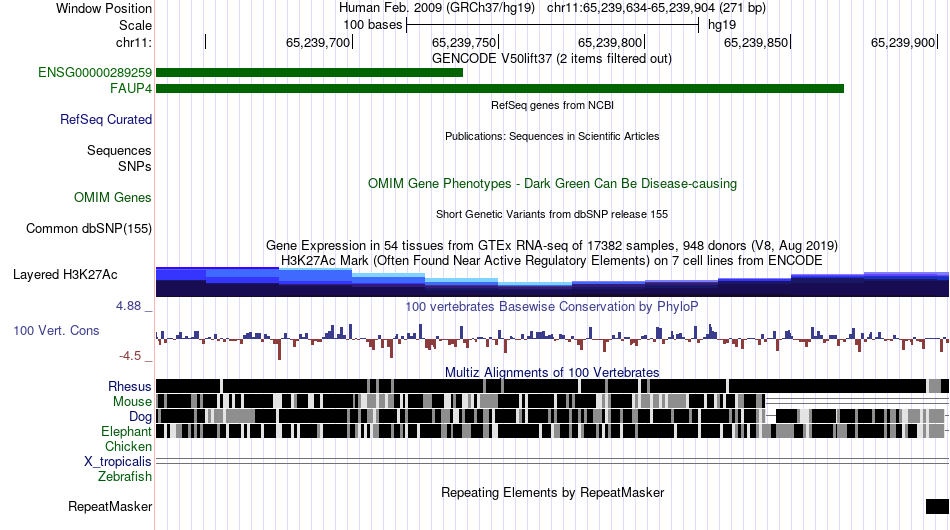Select the Elephant alignment label
The image size is (950, 530).
pos(126,431)
